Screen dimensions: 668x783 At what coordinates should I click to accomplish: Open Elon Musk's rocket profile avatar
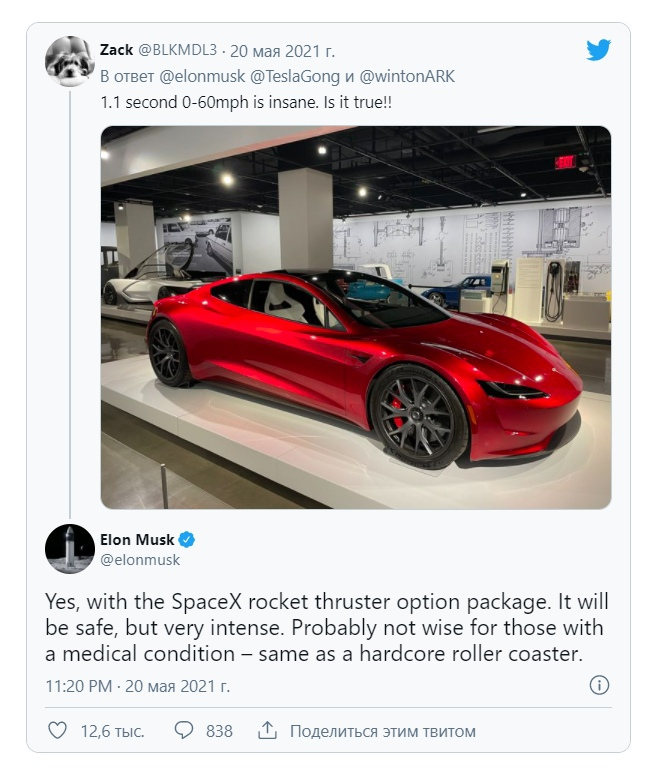click(x=70, y=549)
